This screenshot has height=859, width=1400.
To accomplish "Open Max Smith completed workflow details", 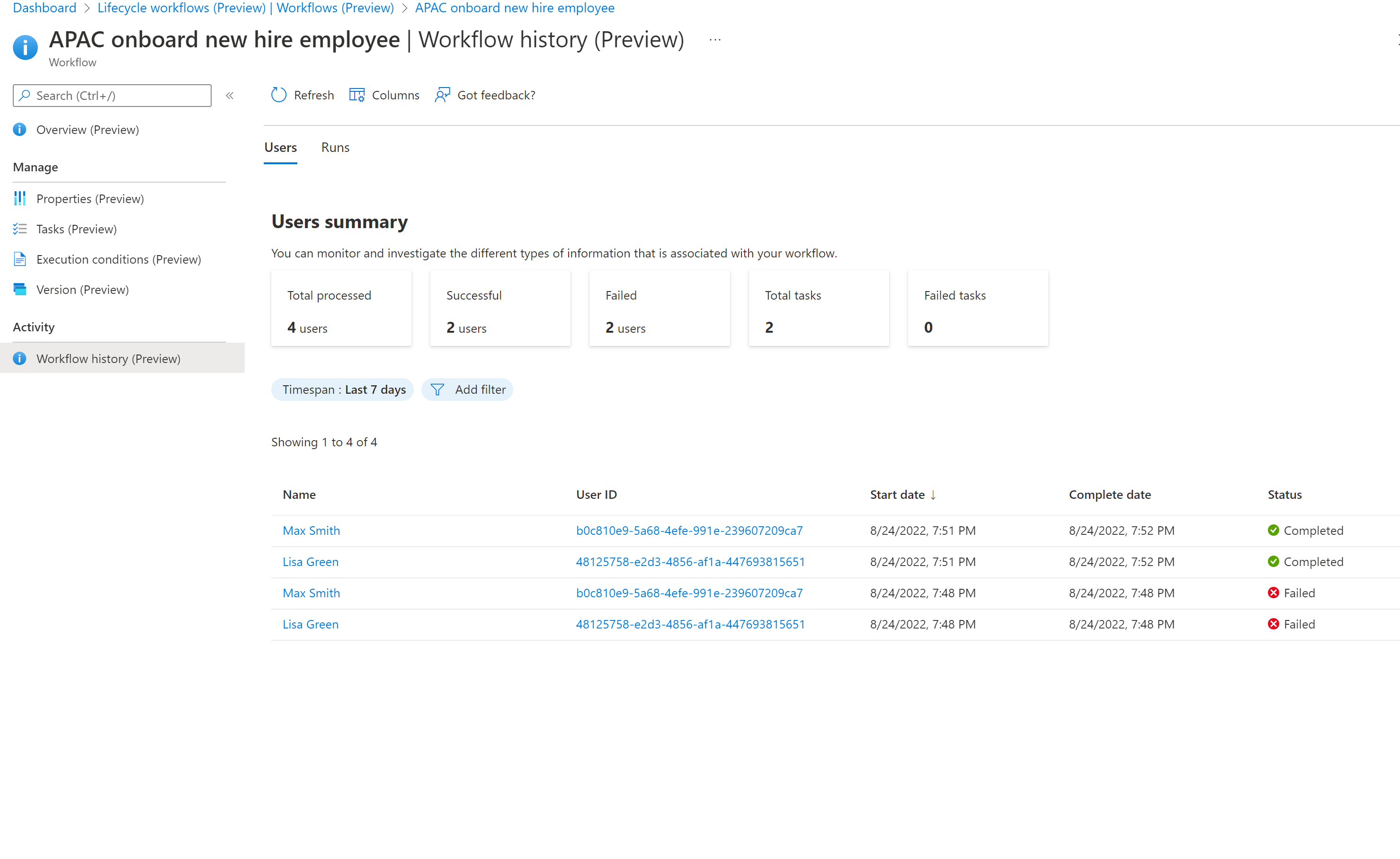I will click(310, 530).
